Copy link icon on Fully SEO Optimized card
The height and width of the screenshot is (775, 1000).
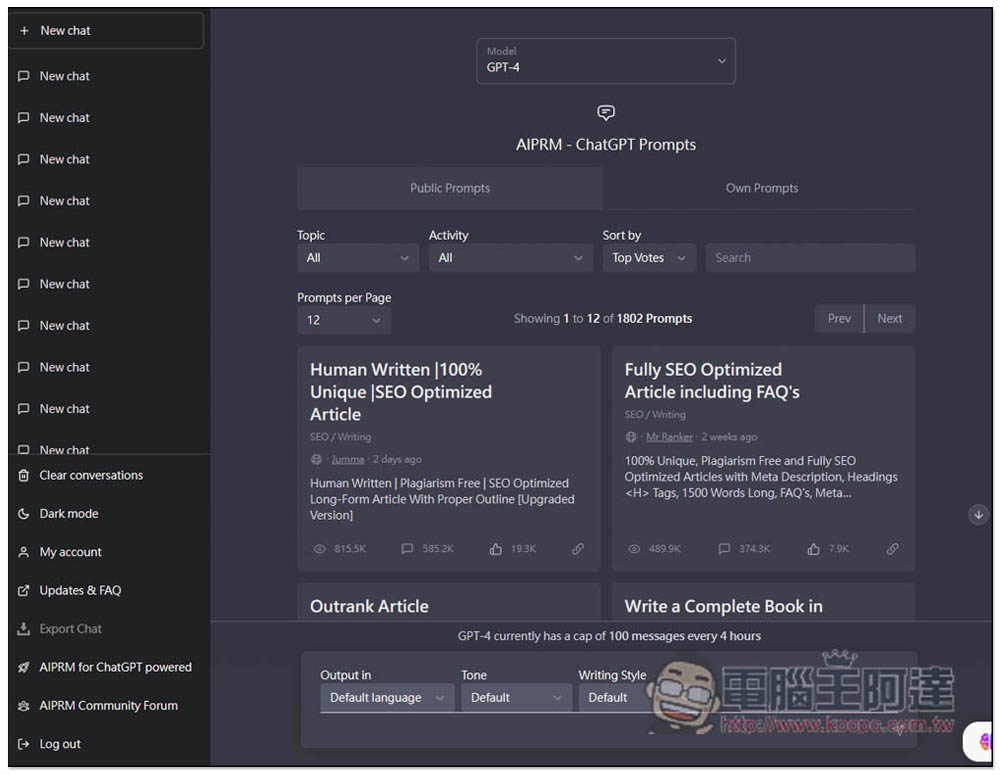892,549
